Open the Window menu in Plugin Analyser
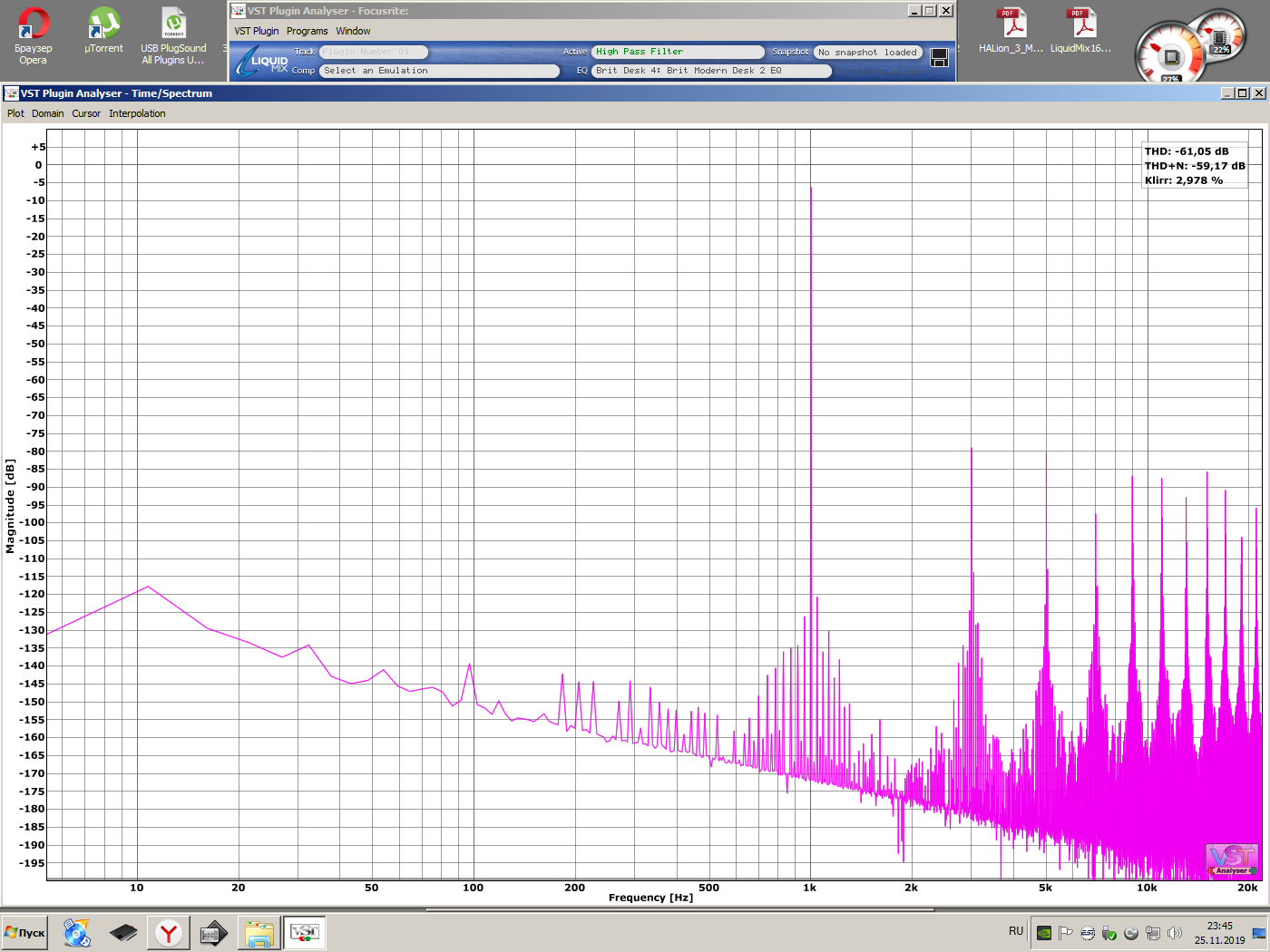The image size is (1270, 952). tap(353, 31)
